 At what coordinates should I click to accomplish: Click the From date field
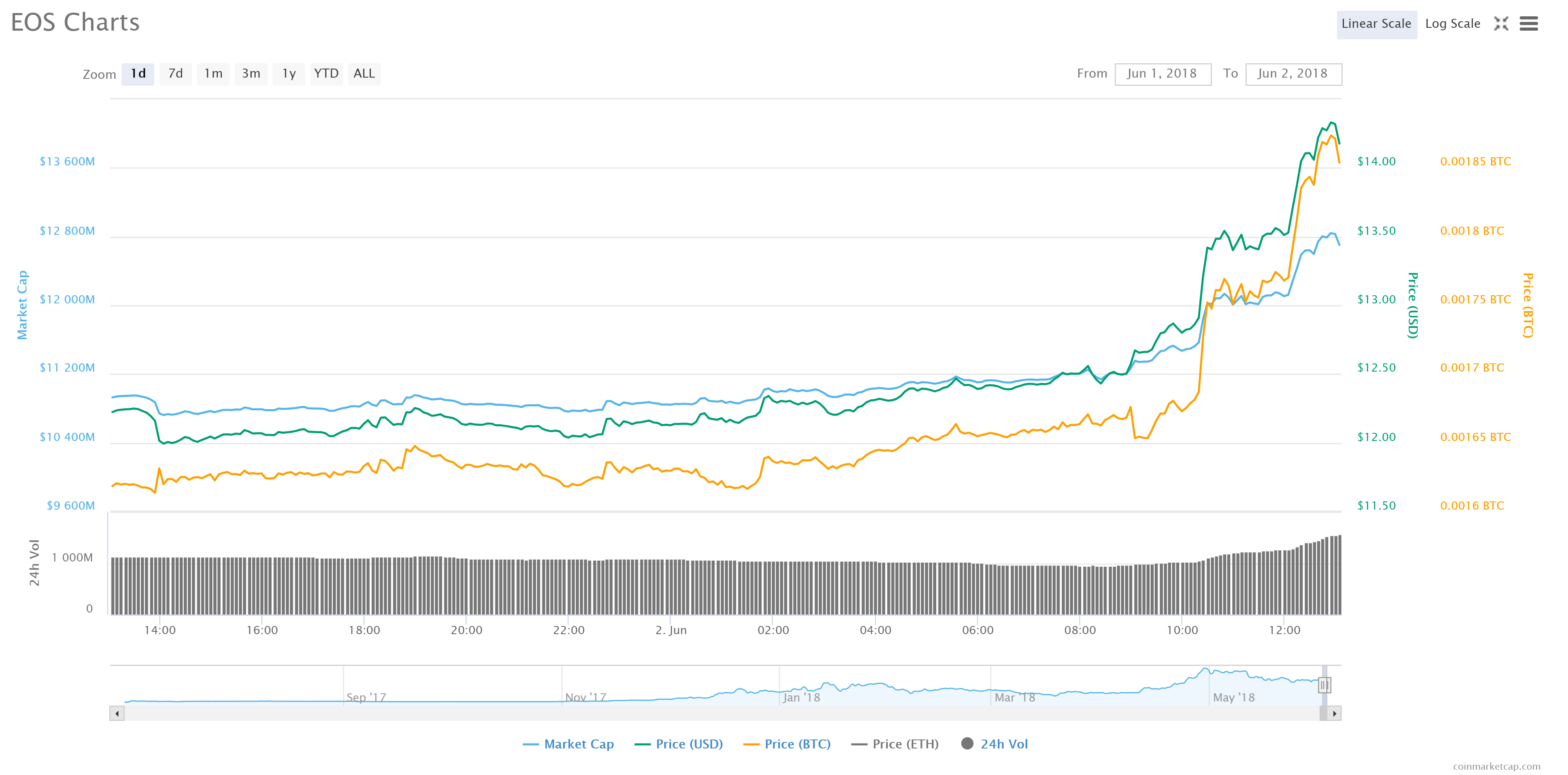click(x=1163, y=74)
